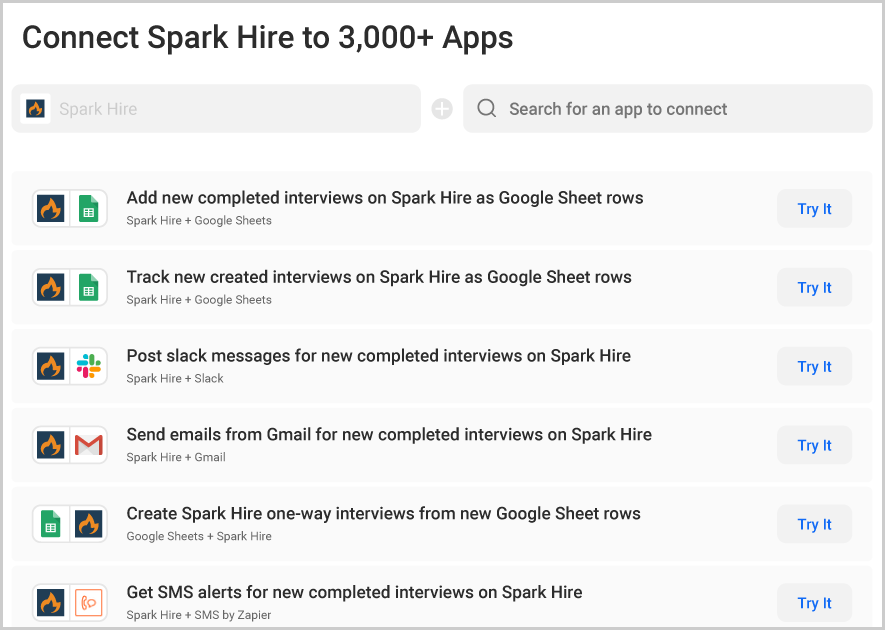This screenshot has width=885, height=630.
Task: Click Google Sheets icon in 'Track new created interviews' row
Action: point(89,287)
